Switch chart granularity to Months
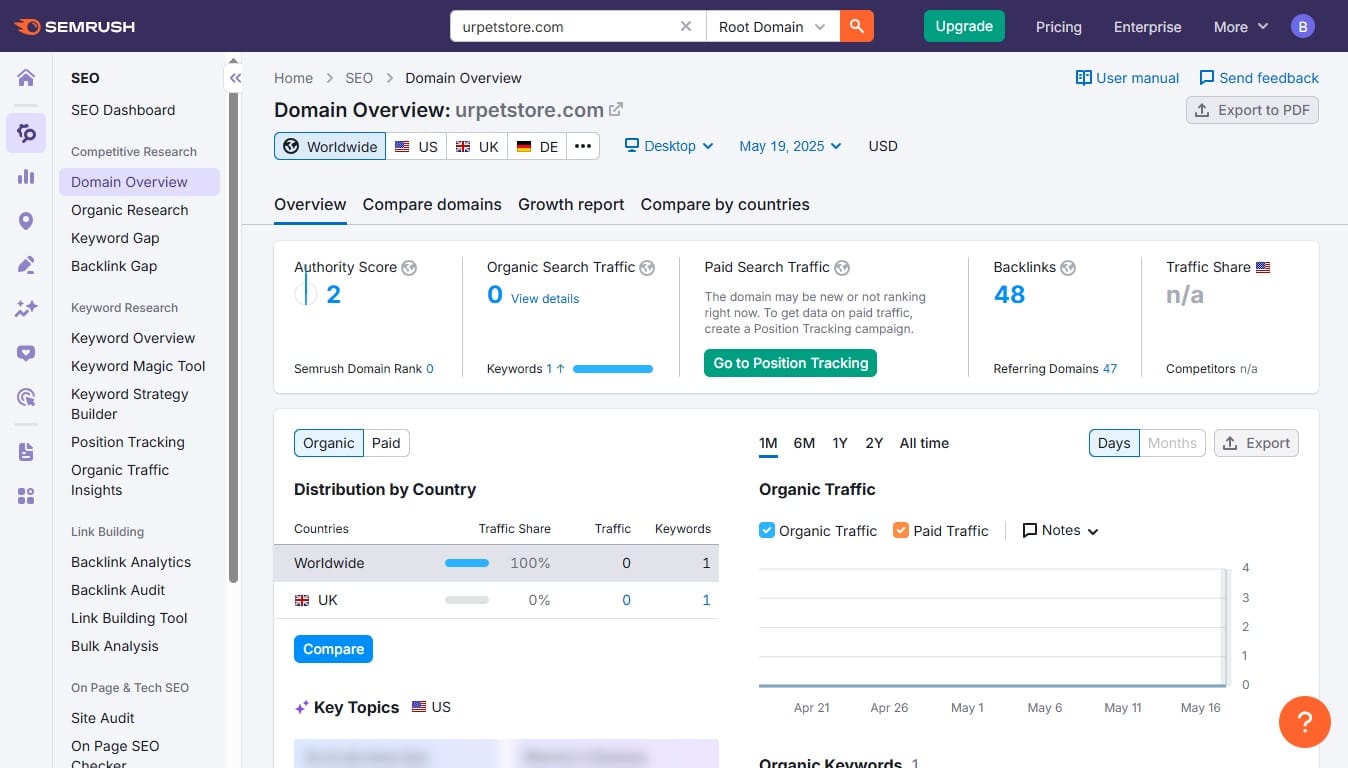Screen dimensions: 1348x768 (1172, 443)
